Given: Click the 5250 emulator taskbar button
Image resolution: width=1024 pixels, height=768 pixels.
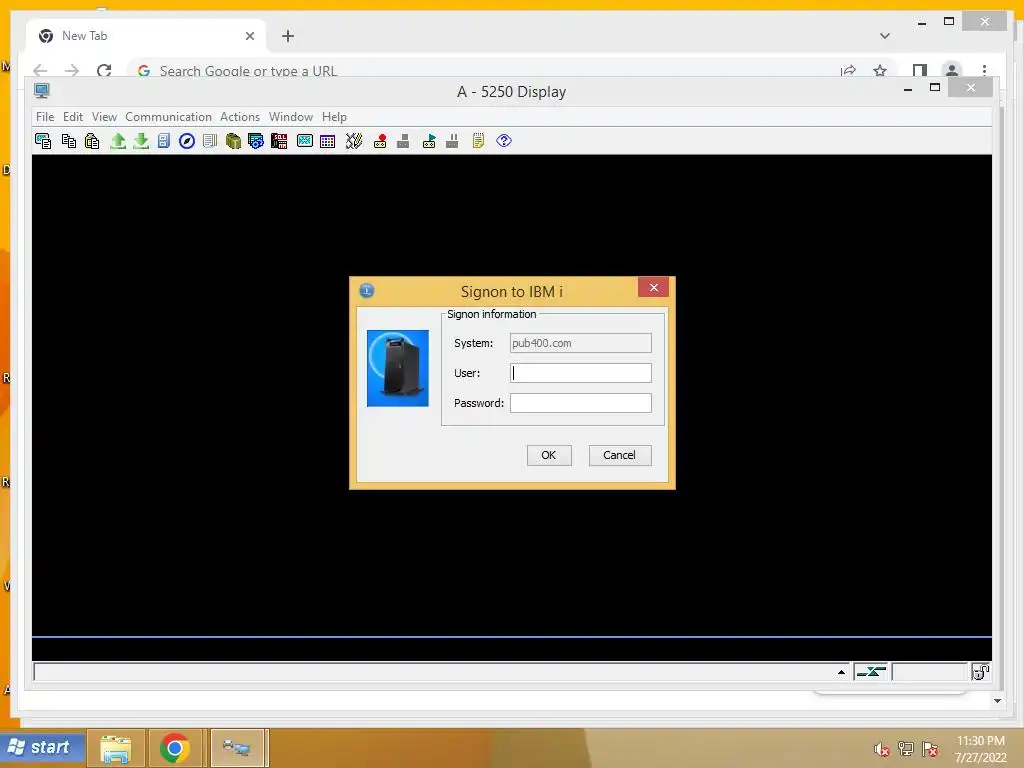Looking at the screenshot, I should [x=237, y=748].
